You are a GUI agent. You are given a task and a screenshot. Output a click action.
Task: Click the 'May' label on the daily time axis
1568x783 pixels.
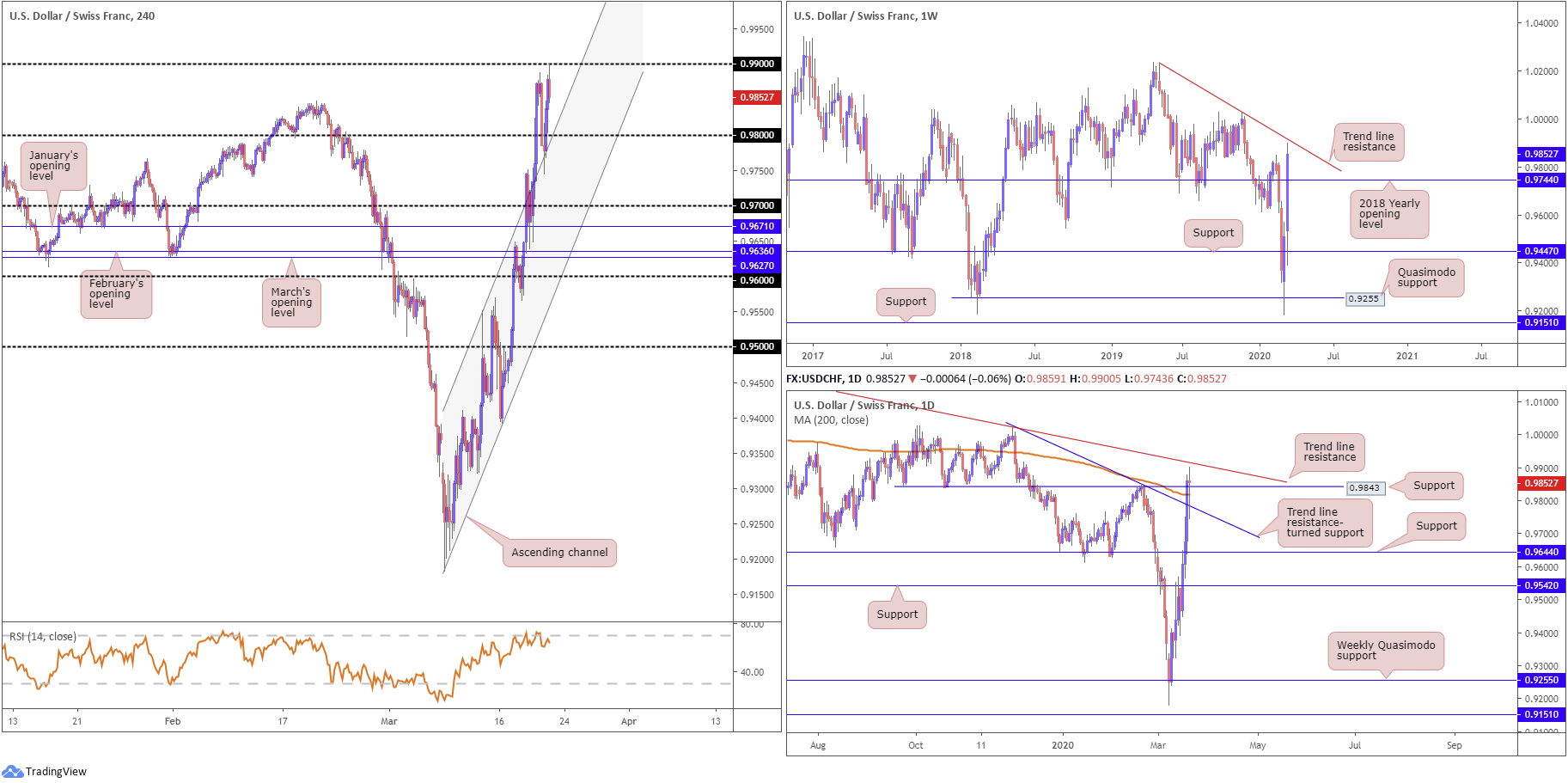coord(1258,745)
